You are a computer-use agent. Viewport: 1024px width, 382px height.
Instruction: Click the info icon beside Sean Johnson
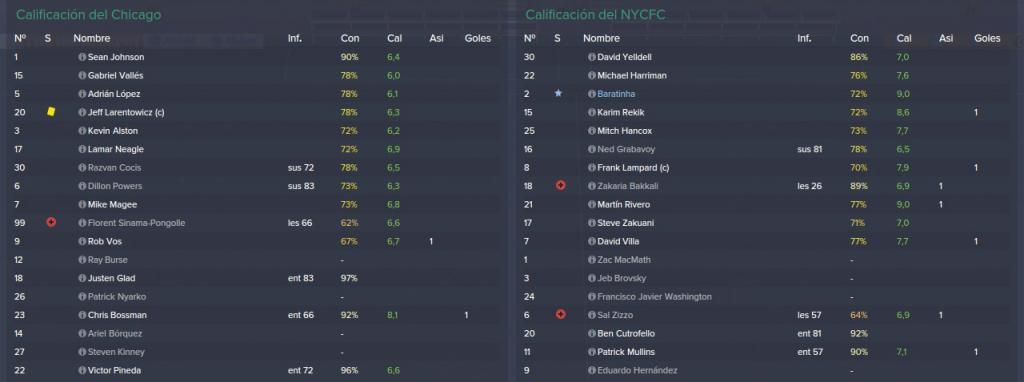(82, 57)
